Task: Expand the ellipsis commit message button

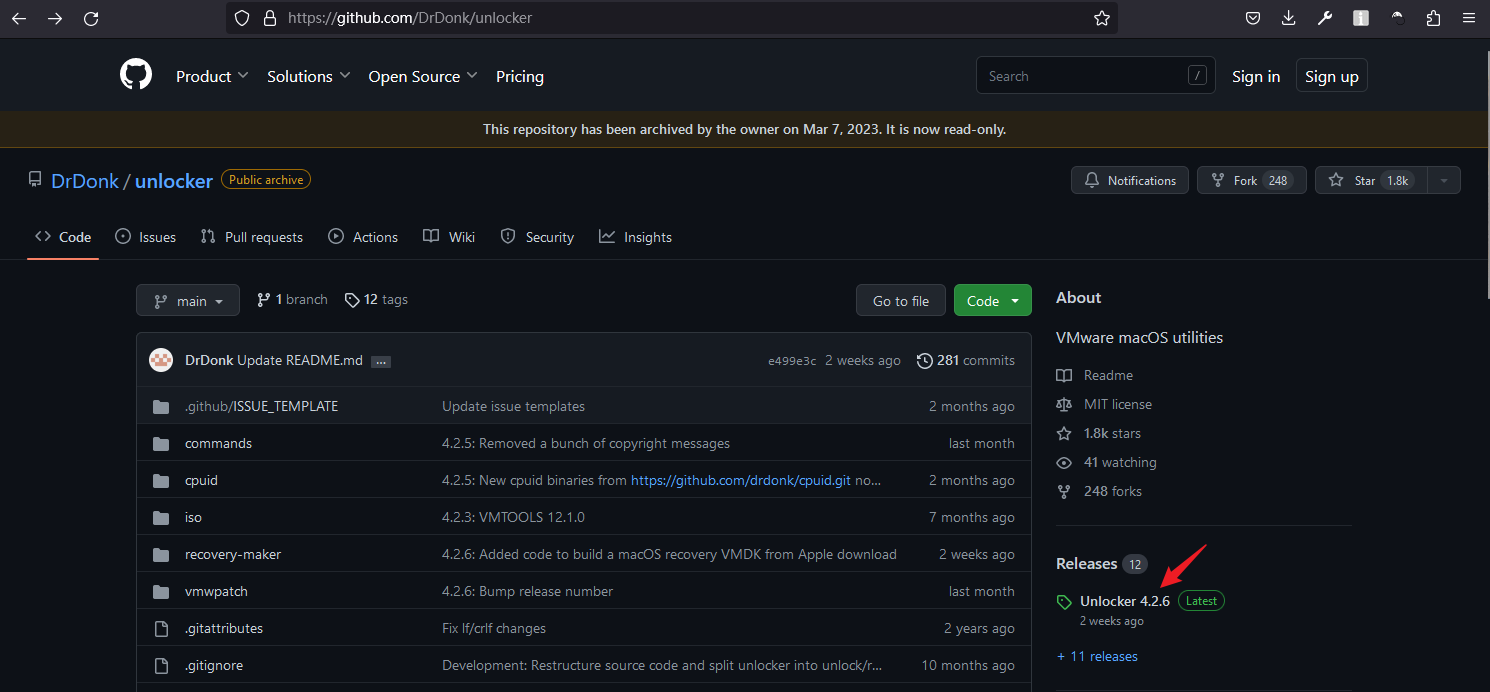Action: (380, 361)
